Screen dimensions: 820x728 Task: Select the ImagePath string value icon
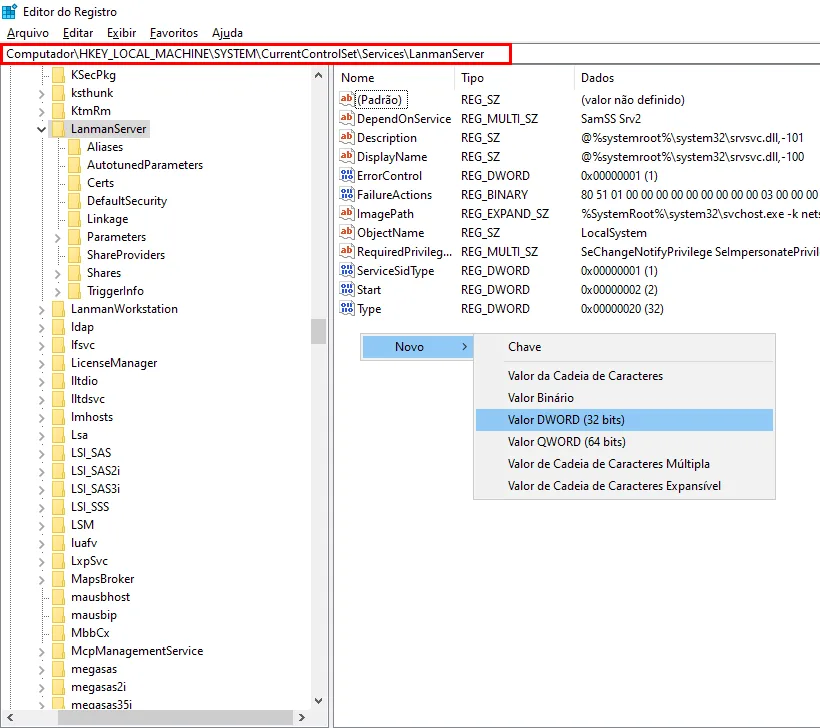coord(346,213)
